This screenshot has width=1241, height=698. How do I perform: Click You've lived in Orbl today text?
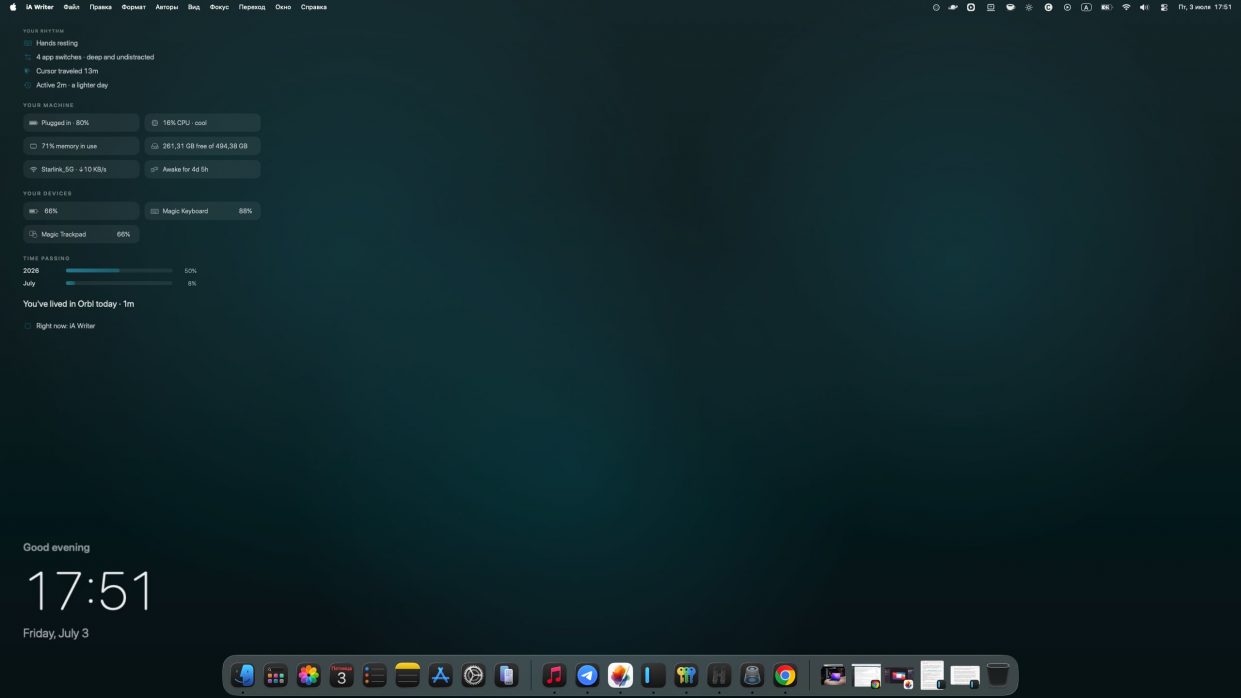pyautogui.click(x=78, y=303)
